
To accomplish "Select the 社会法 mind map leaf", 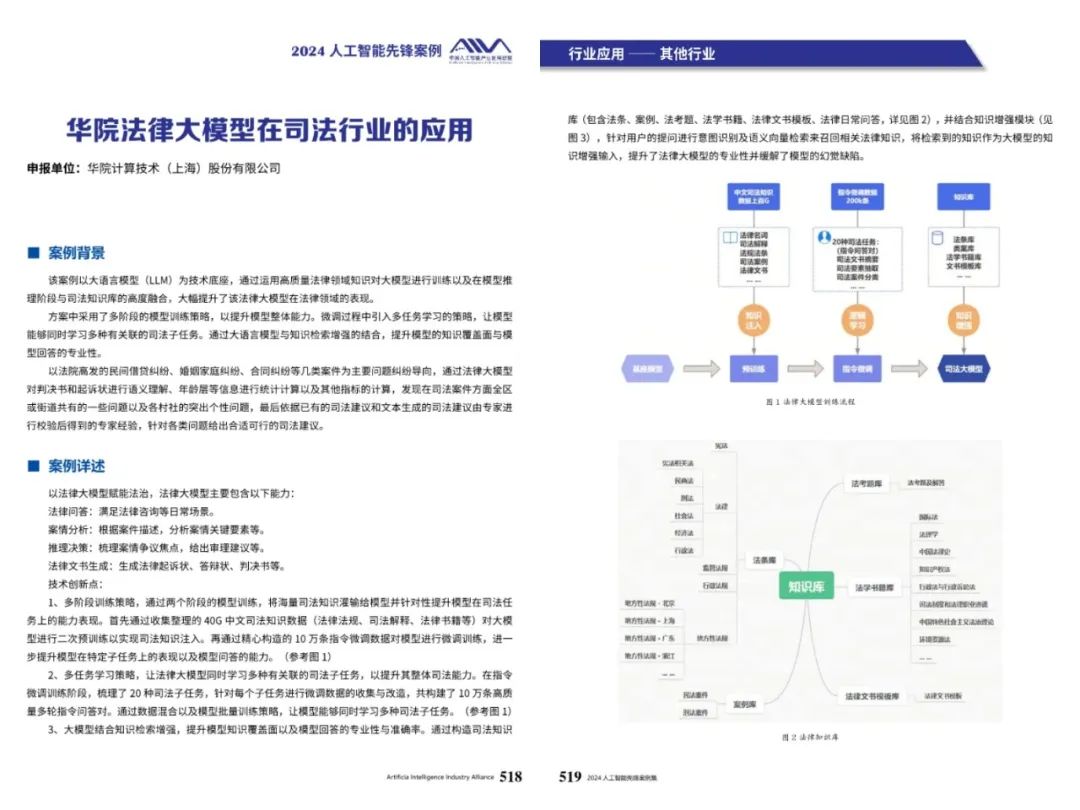I will click(684, 515).
